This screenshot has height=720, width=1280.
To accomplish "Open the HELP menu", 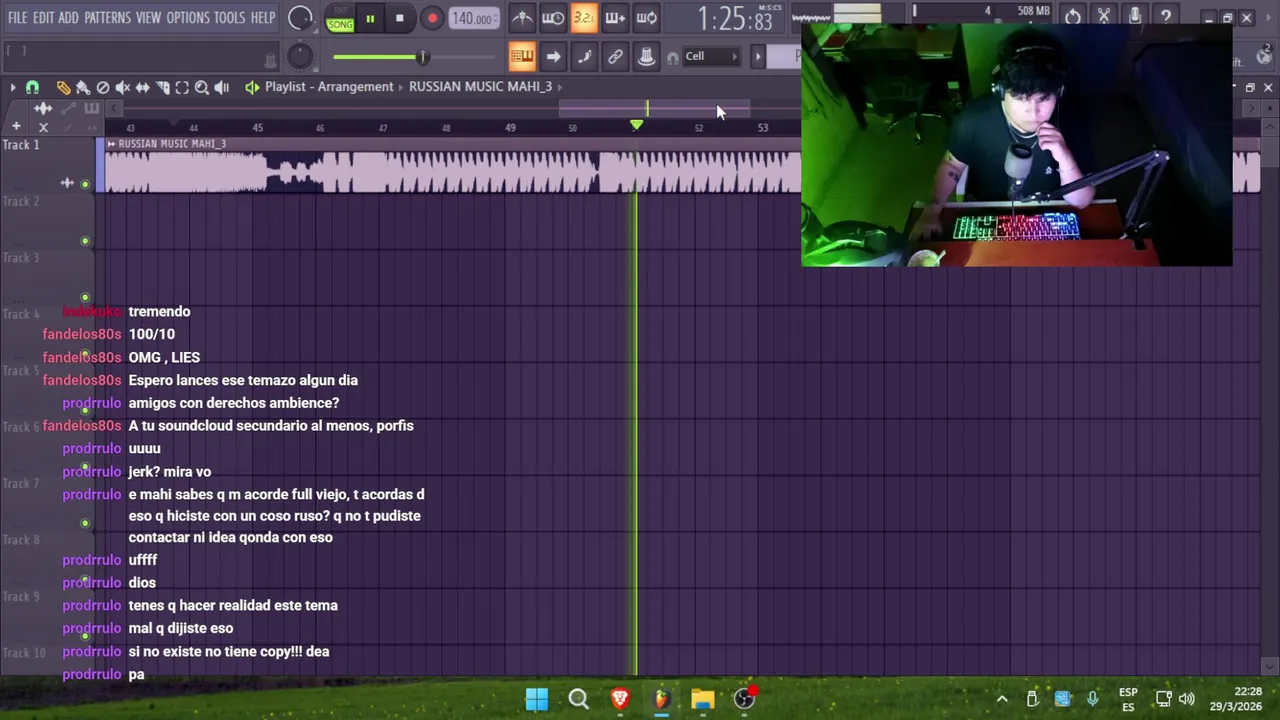I will pos(263,18).
